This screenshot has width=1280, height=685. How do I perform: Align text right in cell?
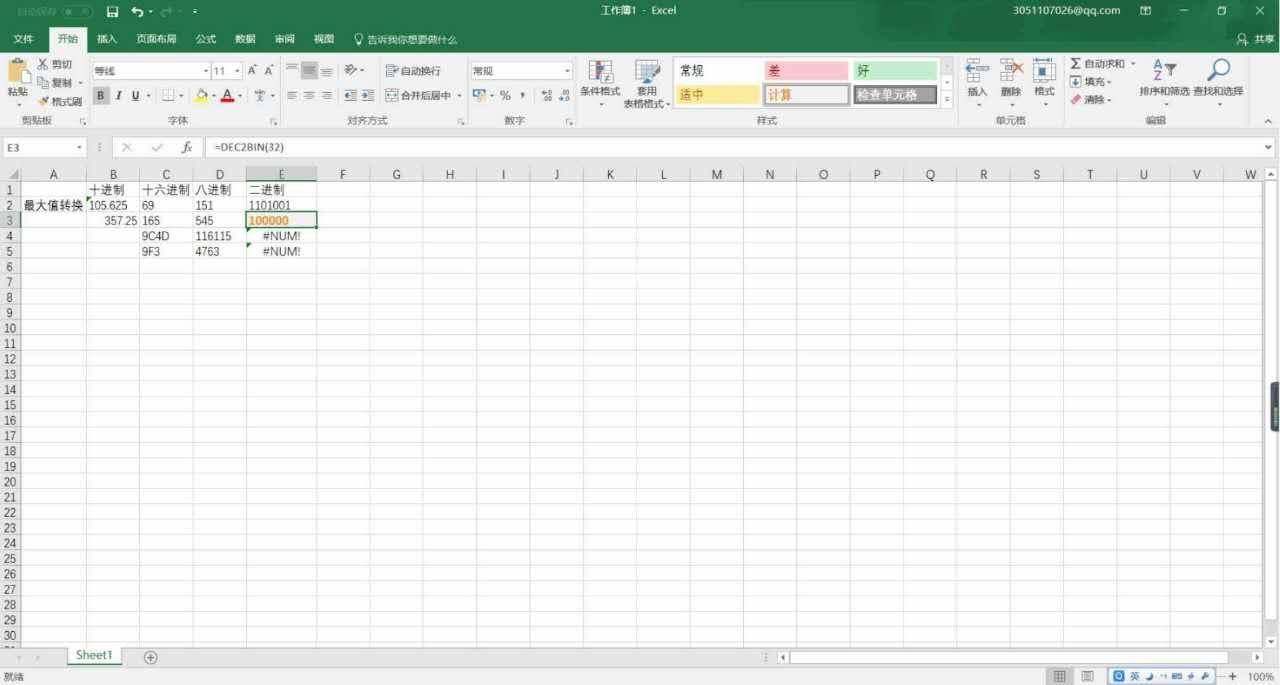point(326,96)
